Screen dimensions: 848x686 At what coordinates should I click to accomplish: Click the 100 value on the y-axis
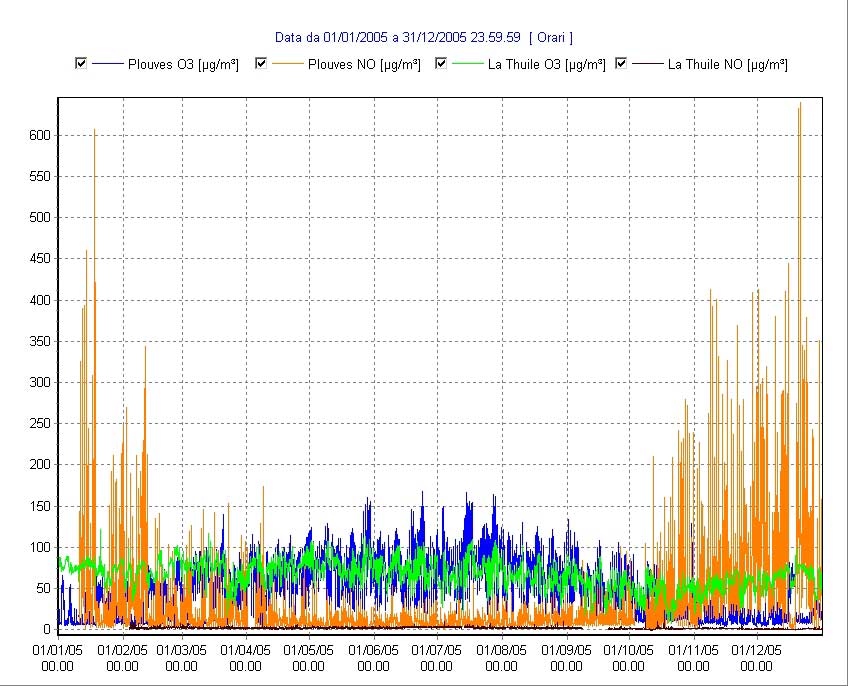click(39, 548)
